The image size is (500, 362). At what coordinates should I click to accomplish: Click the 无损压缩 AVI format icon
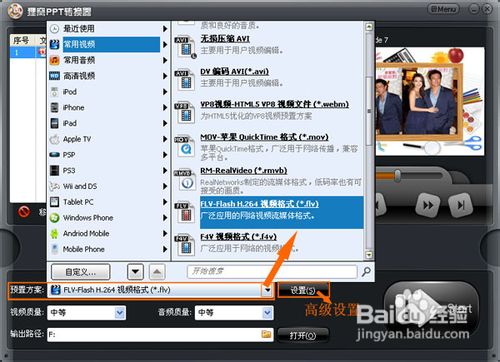pos(185,47)
